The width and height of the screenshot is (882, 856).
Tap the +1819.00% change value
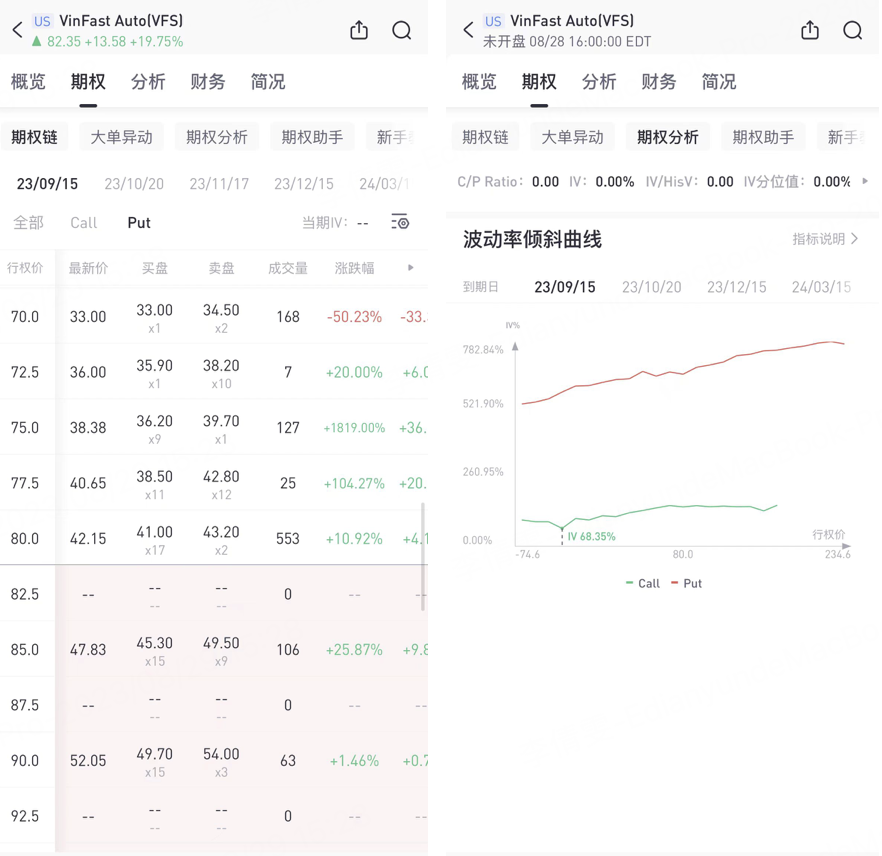coord(354,427)
